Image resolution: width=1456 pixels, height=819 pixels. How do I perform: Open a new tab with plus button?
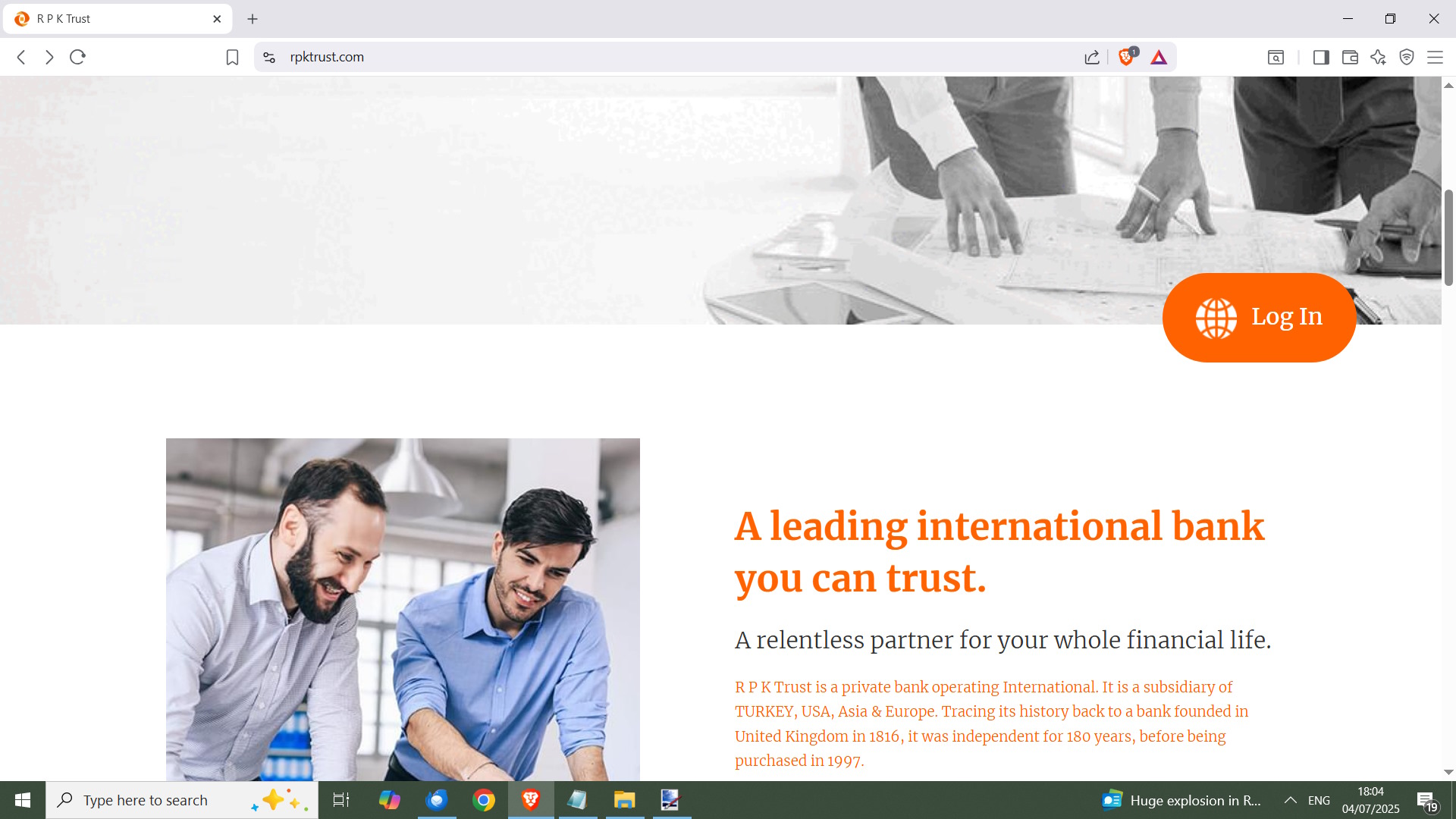tap(253, 19)
